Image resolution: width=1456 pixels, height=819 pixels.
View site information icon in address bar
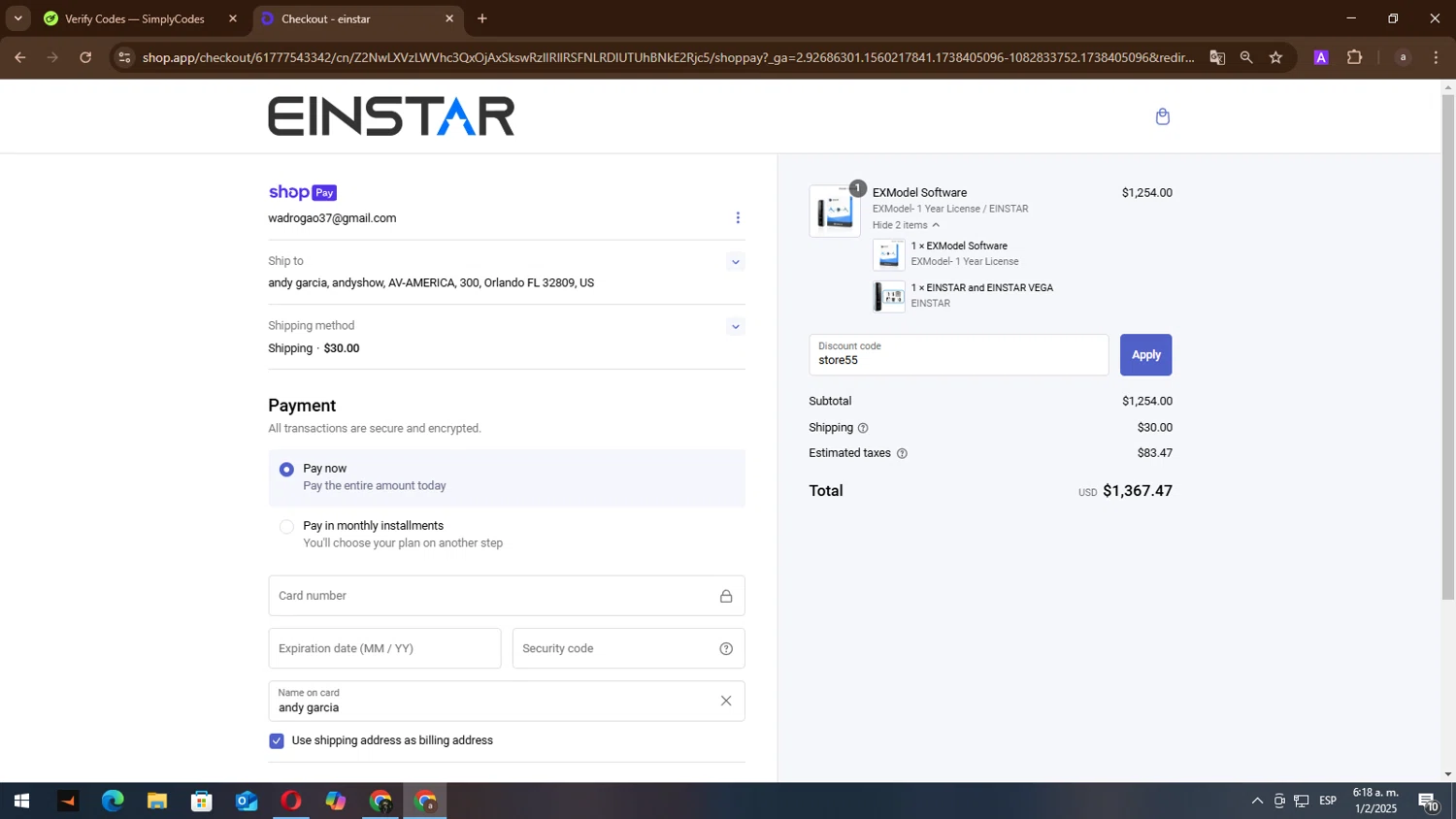pos(124,57)
